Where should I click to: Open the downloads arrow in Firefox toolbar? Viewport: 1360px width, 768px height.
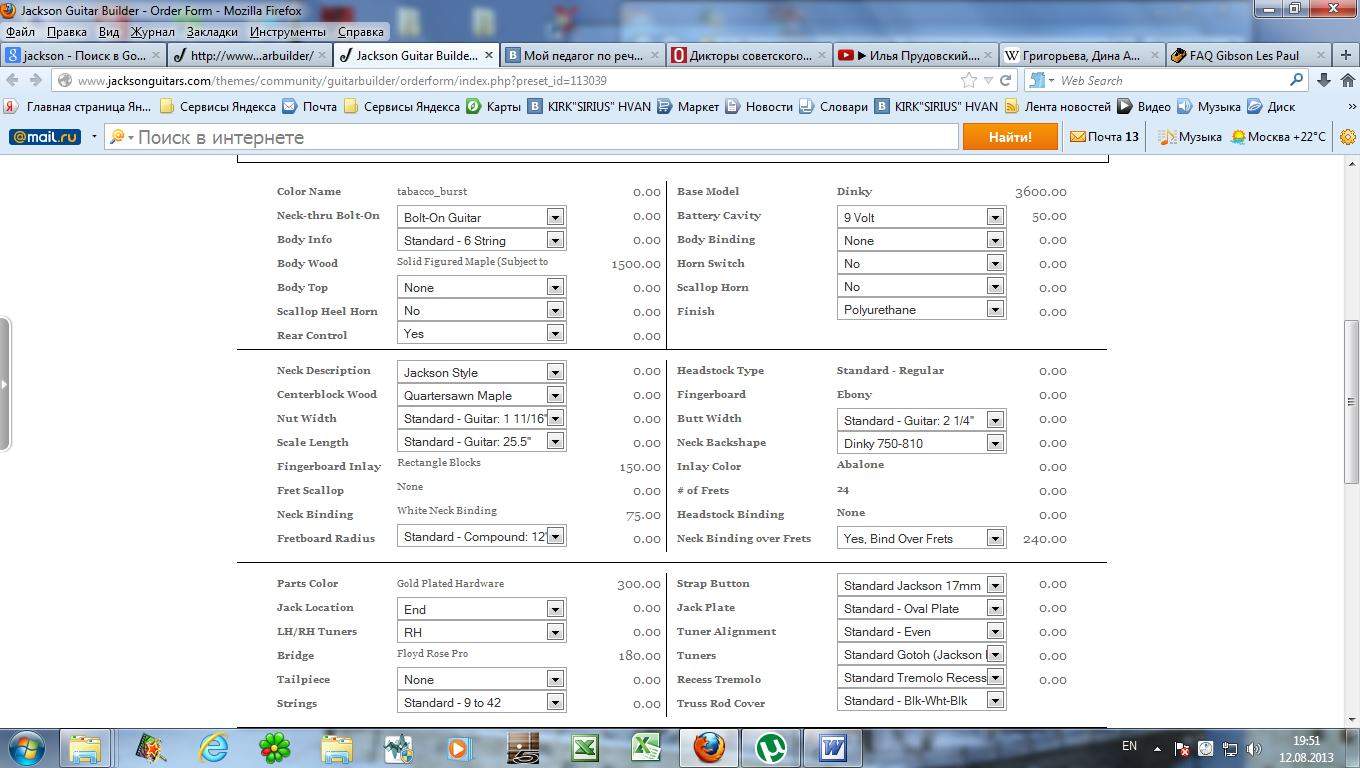pos(1324,81)
